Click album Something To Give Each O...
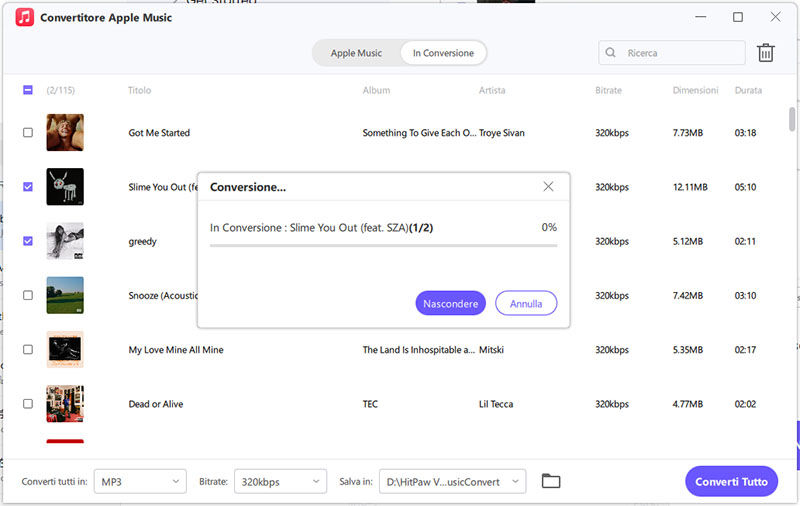 419,133
